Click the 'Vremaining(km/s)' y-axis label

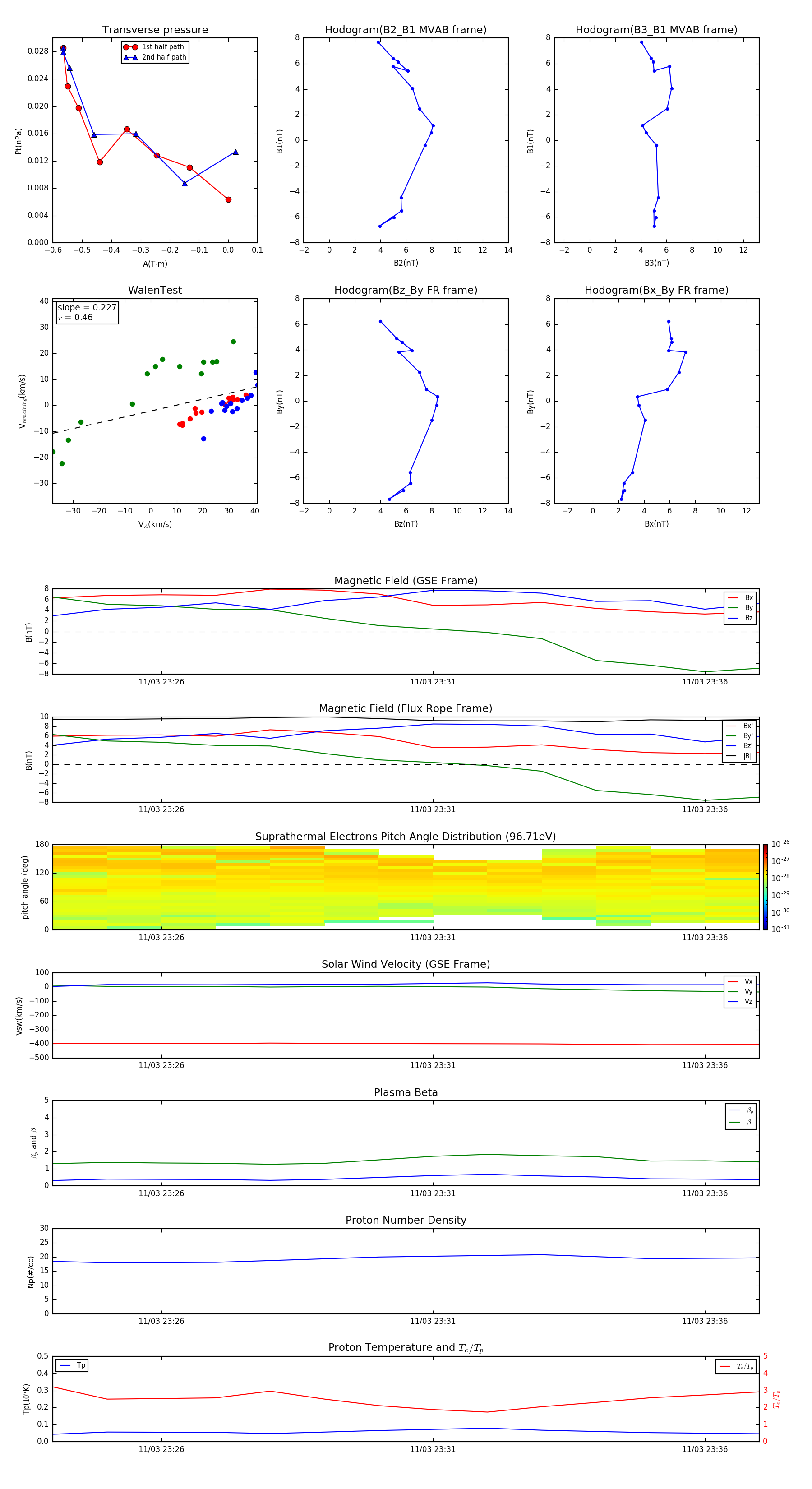pyautogui.click(x=22, y=401)
